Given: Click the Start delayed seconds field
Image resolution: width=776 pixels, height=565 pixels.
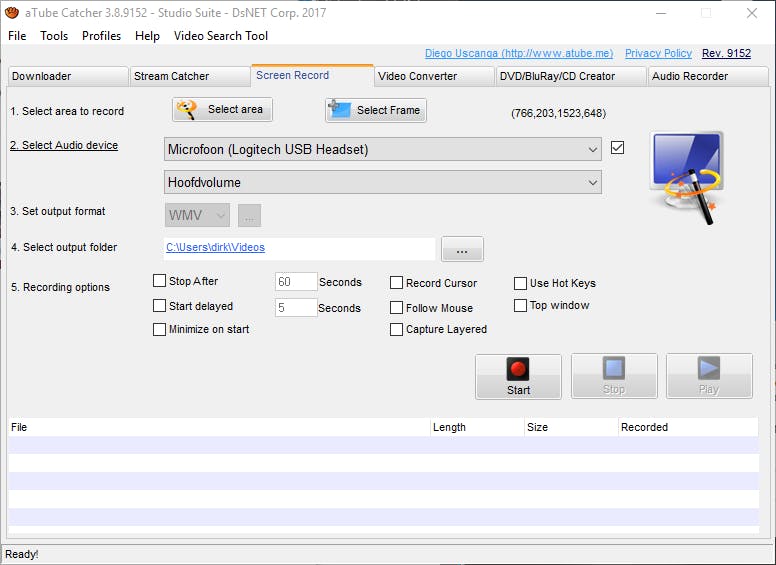Looking at the screenshot, I should coord(296,308).
